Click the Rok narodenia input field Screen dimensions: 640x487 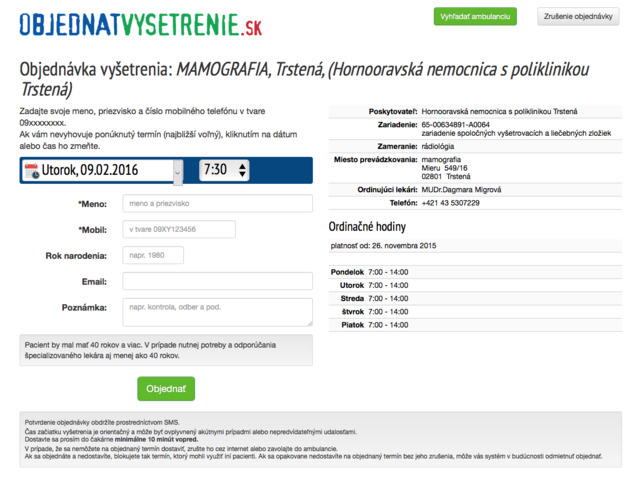[153, 255]
